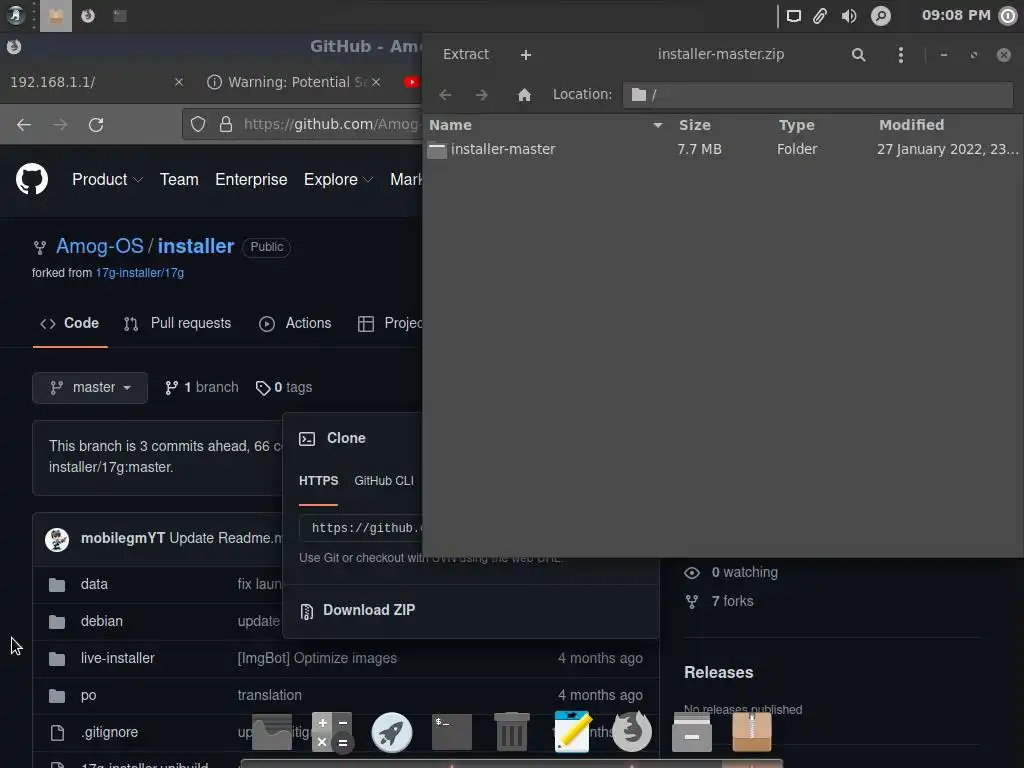The width and height of the screenshot is (1024, 768).
Task: View the 0 watching link
Action: coord(731,573)
